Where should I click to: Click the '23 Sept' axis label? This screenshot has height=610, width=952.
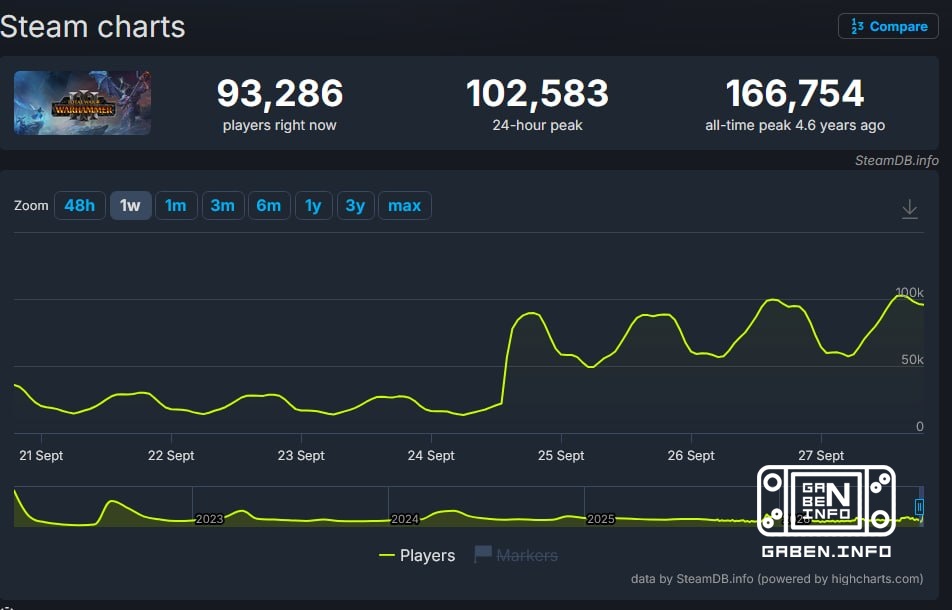301,455
